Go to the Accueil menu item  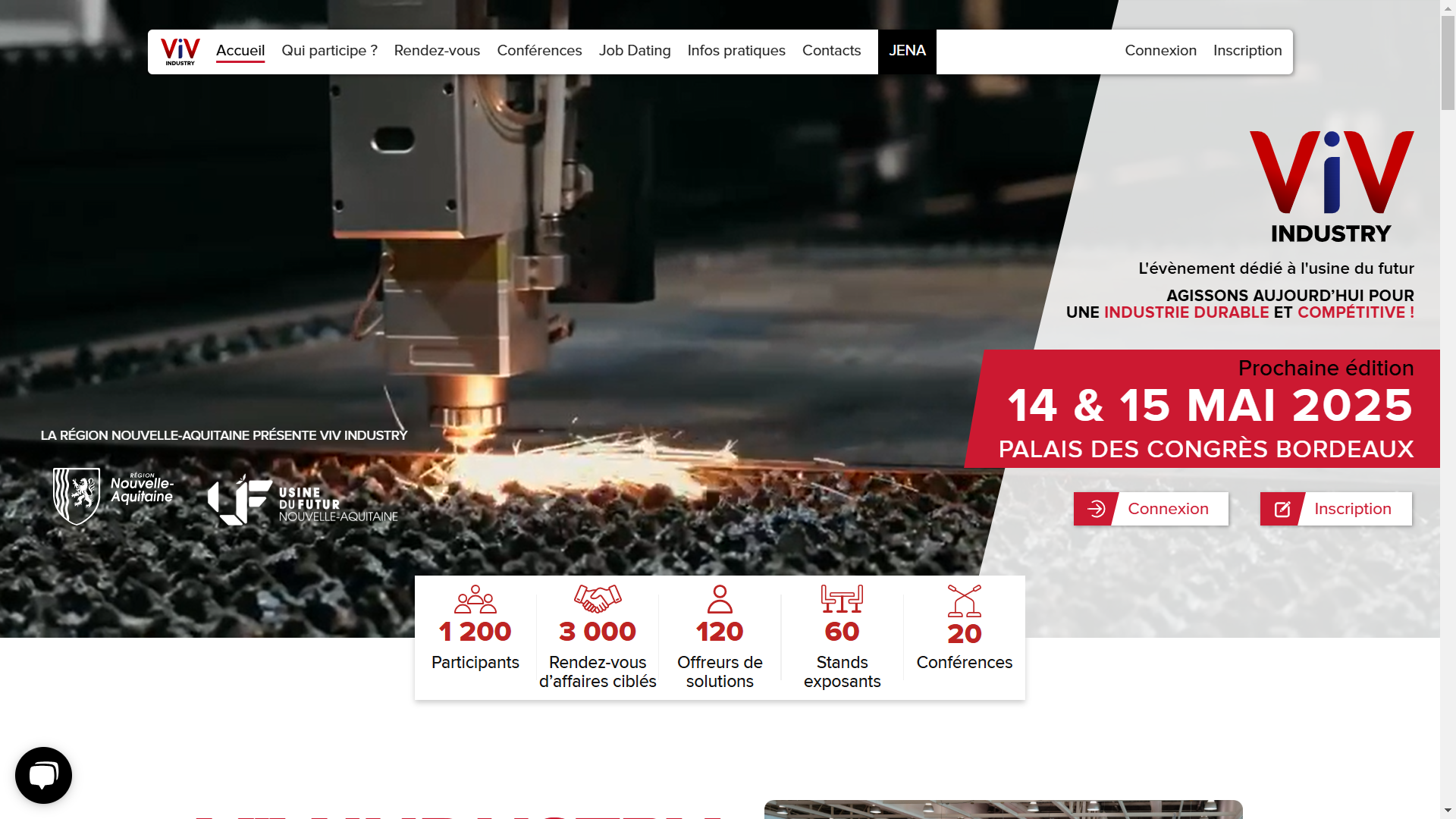pyautogui.click(x=240, y=51)
